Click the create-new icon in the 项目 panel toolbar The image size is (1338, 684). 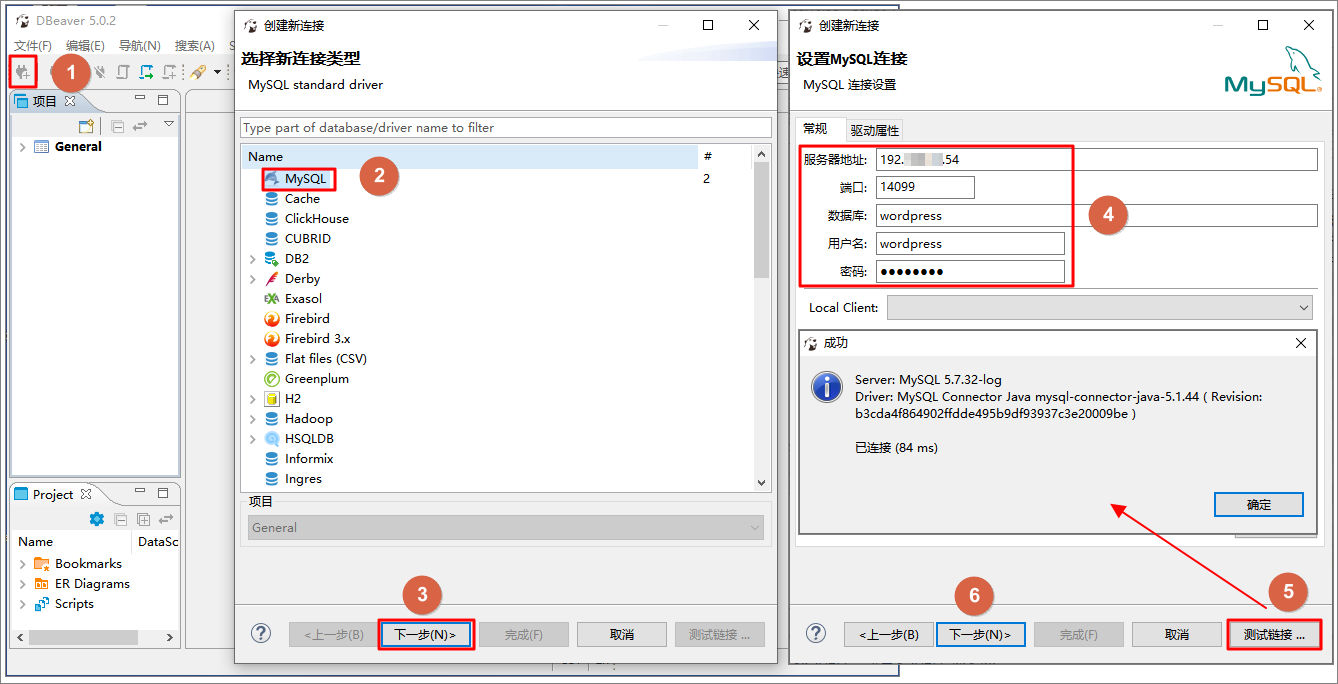[x=87, y=126]
